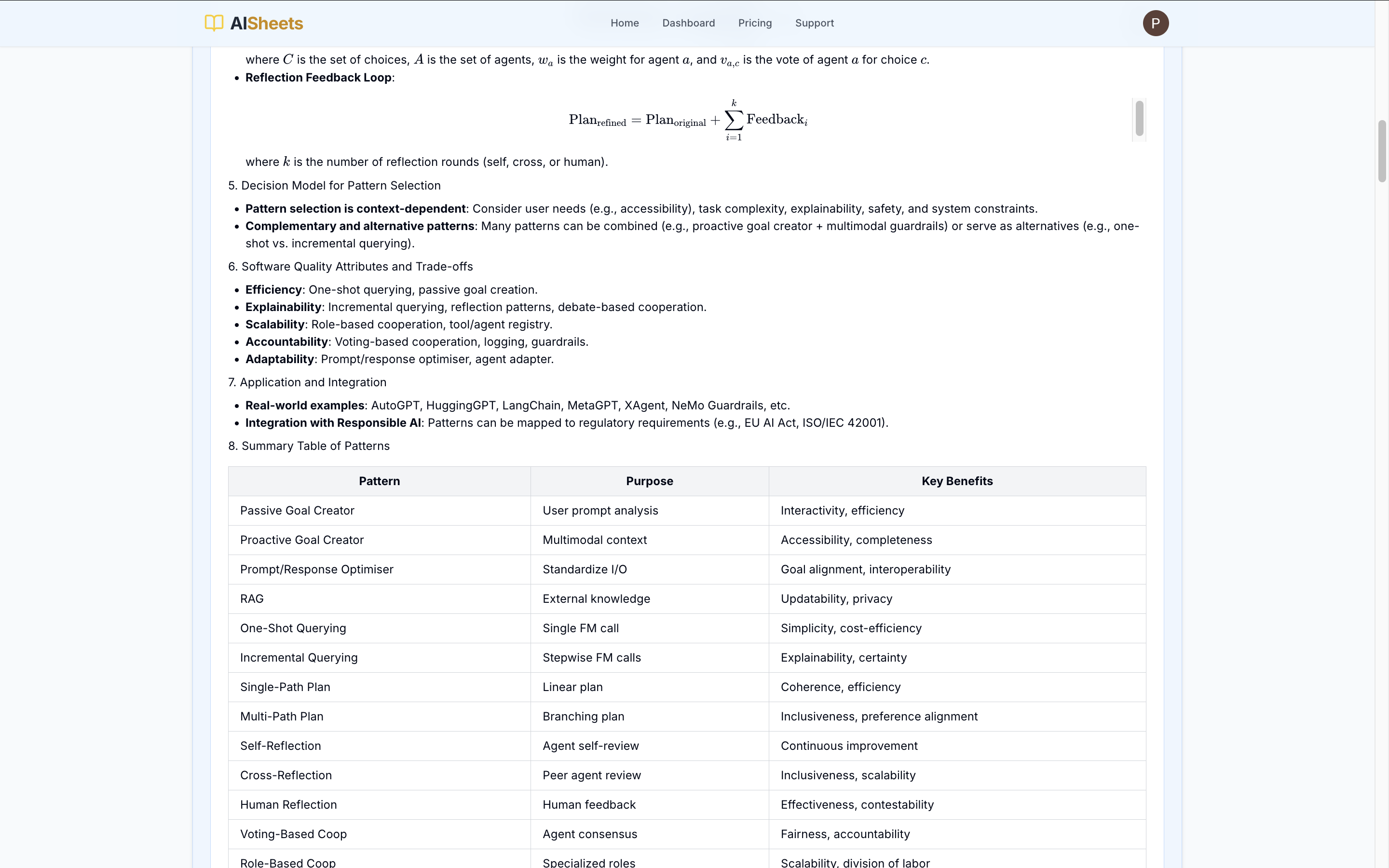The height and width of the screenshot is (868, 1389).
Task: Click the Agent consensus cell
Action: tap(650, 834)
